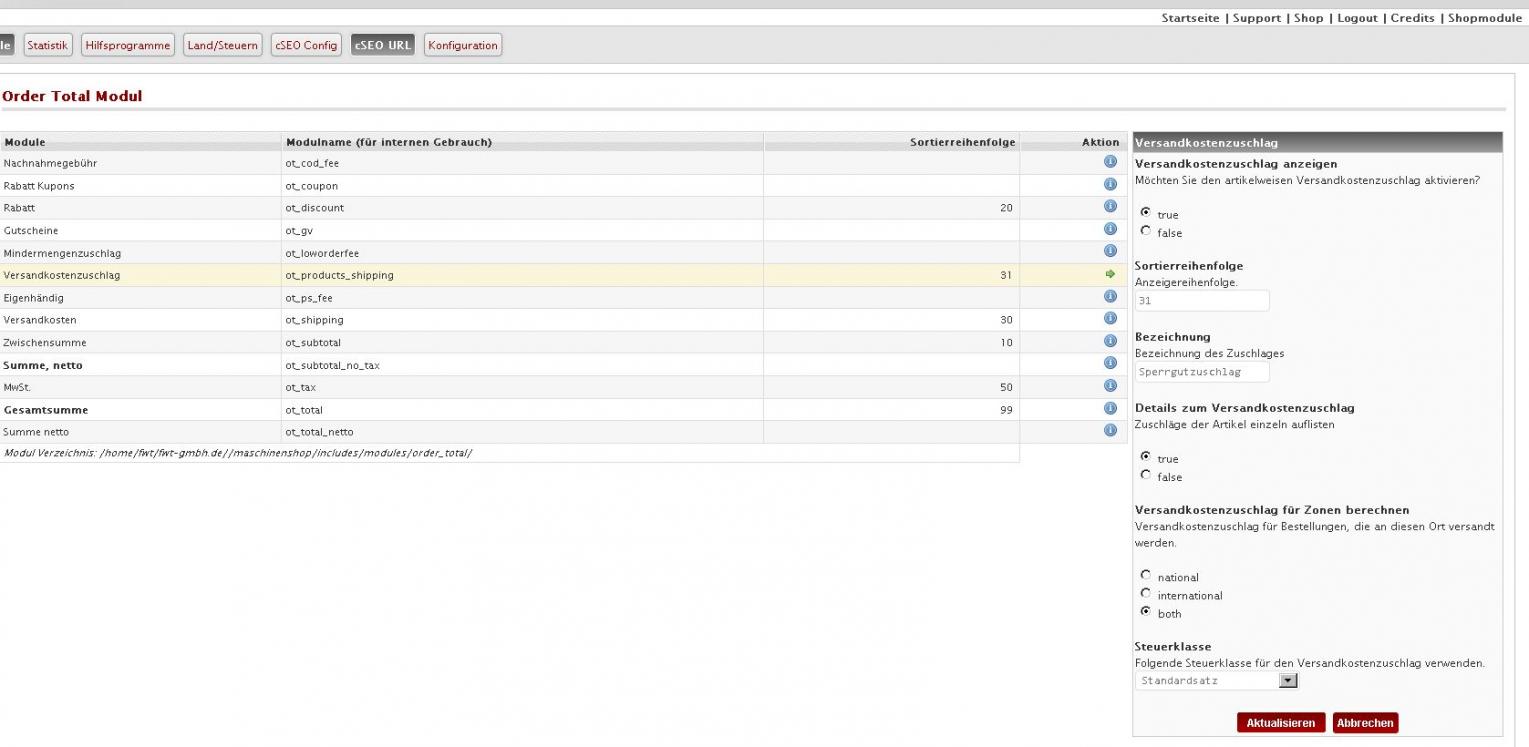This screenshot has height=747, width=1529.
Task: Open info icon for ot_discount module
Action: point(1109,207)
